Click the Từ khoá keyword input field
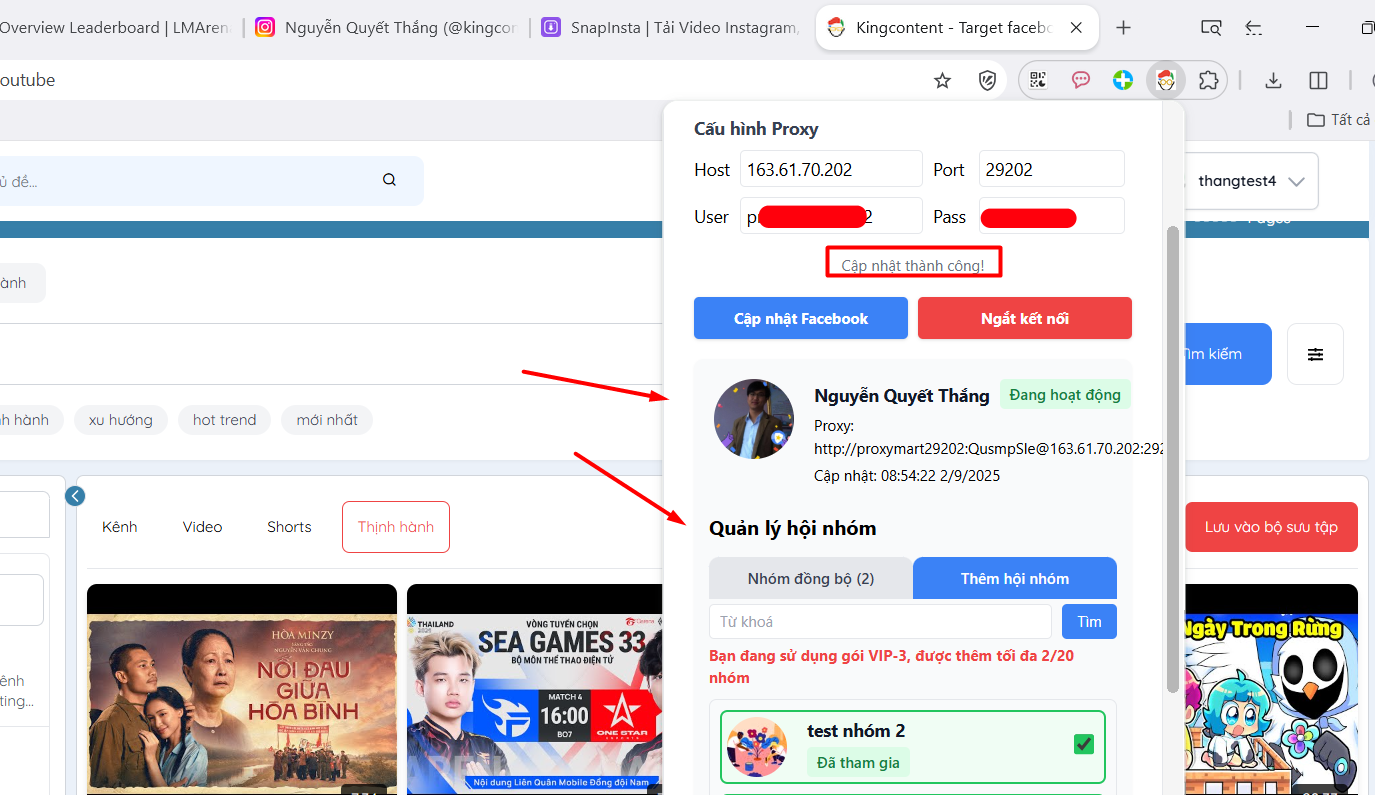This screenshot has height=795, width=1375. click(x=880, y=621)
